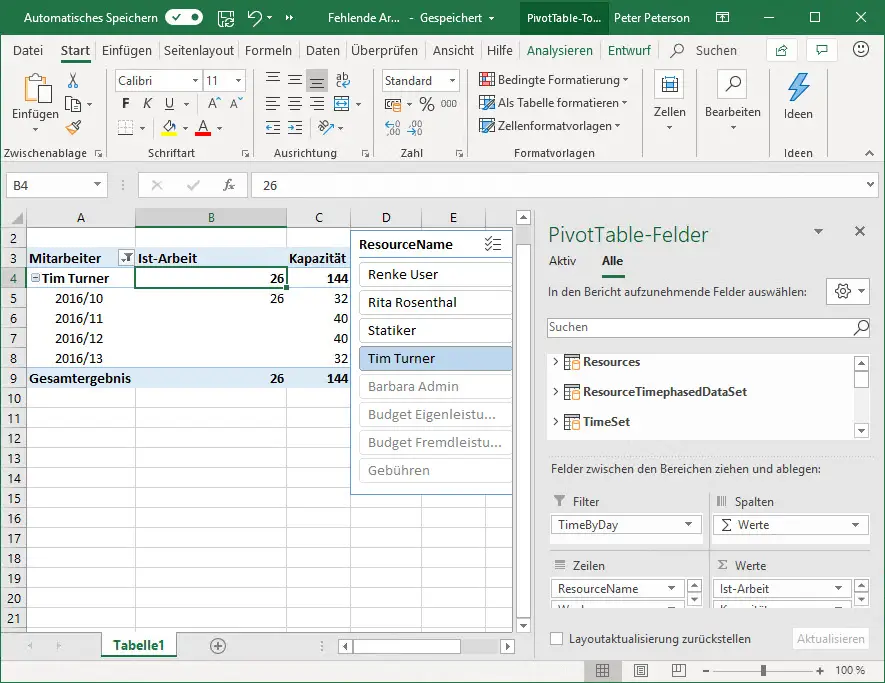885x683 pixels.
Task: Open Bedingte Formatierung menu
Action: [554, 80]
